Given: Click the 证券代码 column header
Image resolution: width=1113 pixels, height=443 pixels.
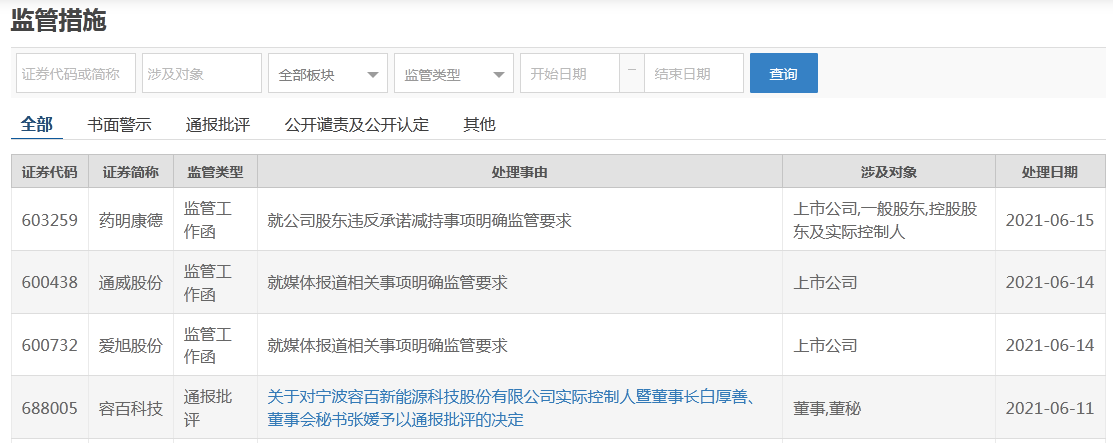Looking at the screenshot, I should pyautogui.click(x=50, y=172).
